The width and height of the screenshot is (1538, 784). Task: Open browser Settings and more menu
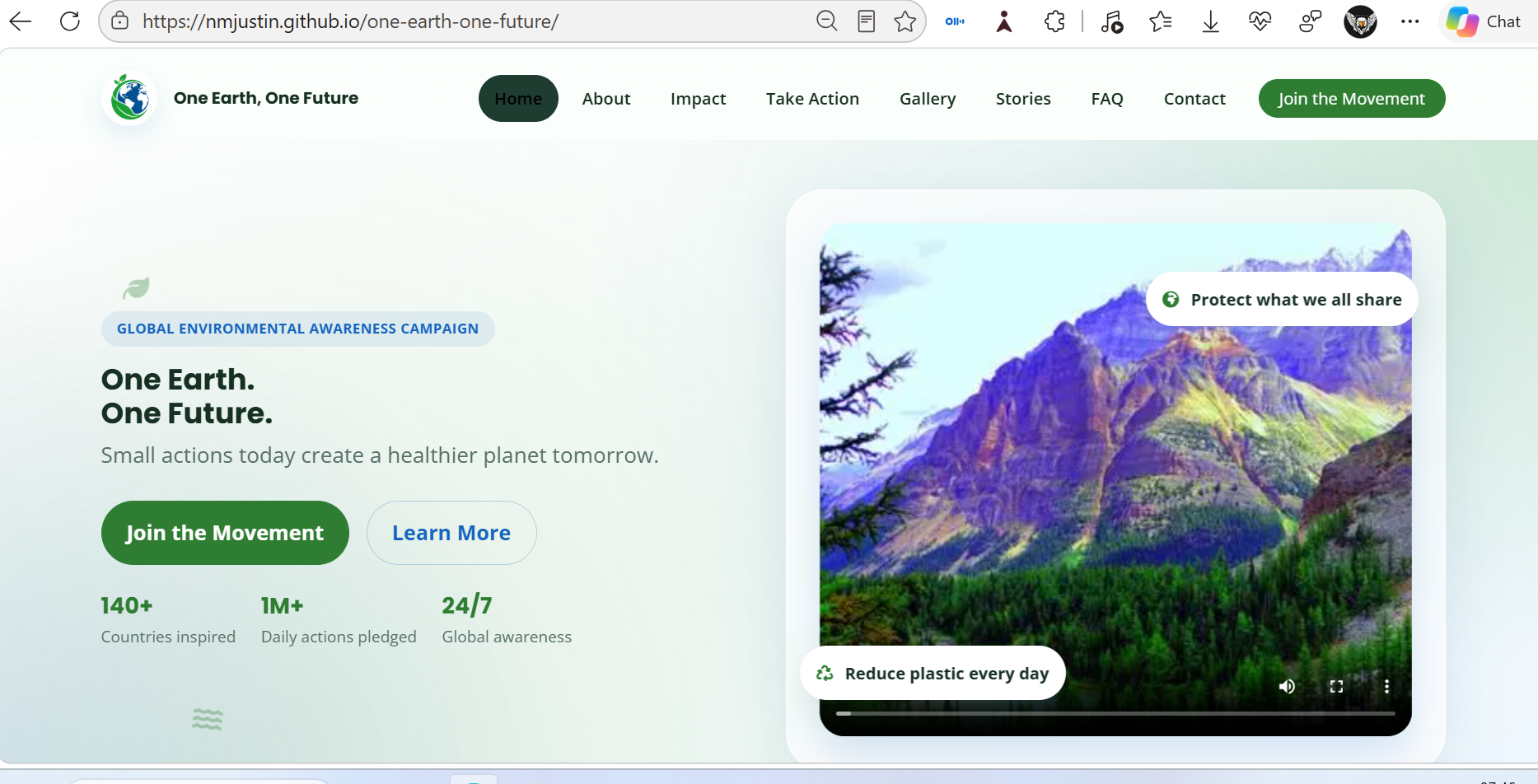(x=1409, y=21)
